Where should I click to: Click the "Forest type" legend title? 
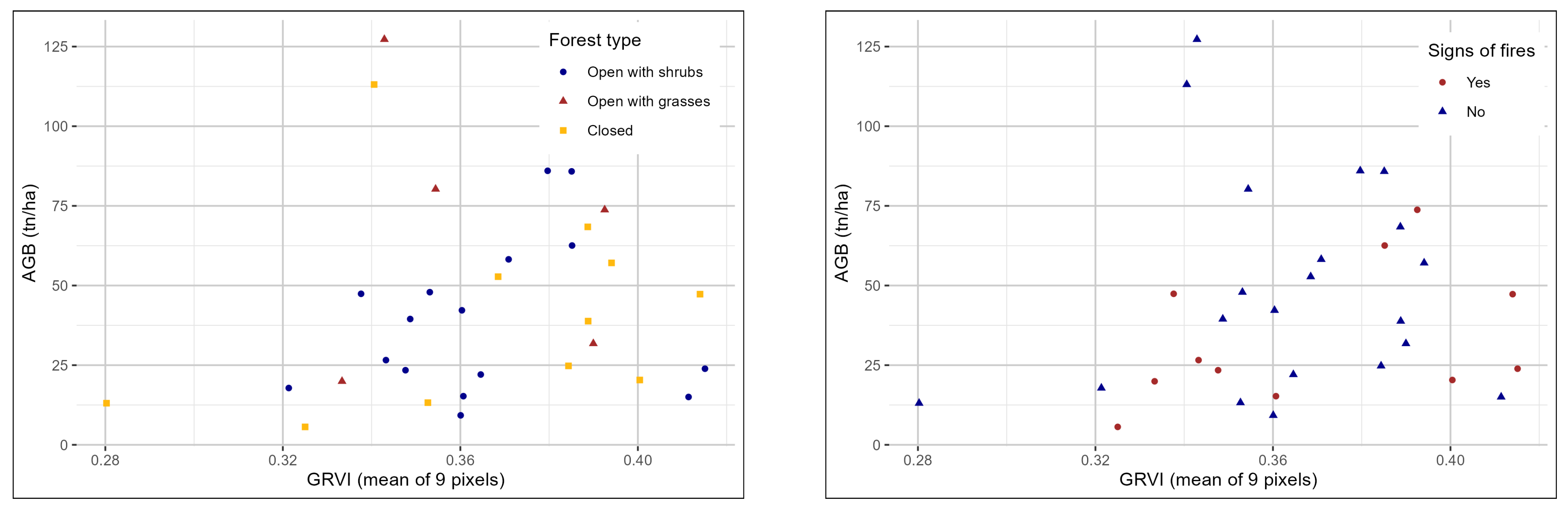(595, 40)
